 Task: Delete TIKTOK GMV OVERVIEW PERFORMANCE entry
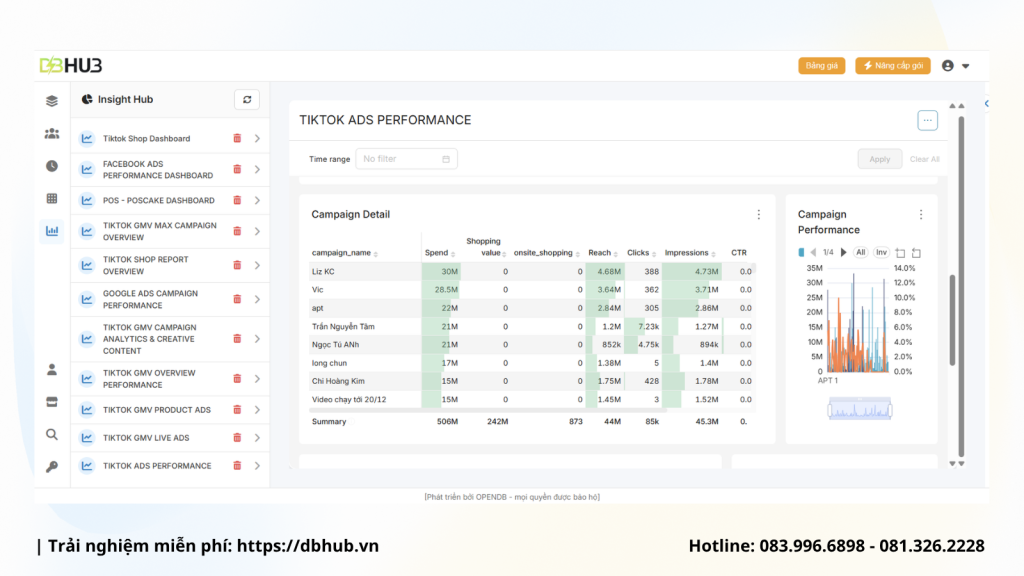click(x=237, y=379)
